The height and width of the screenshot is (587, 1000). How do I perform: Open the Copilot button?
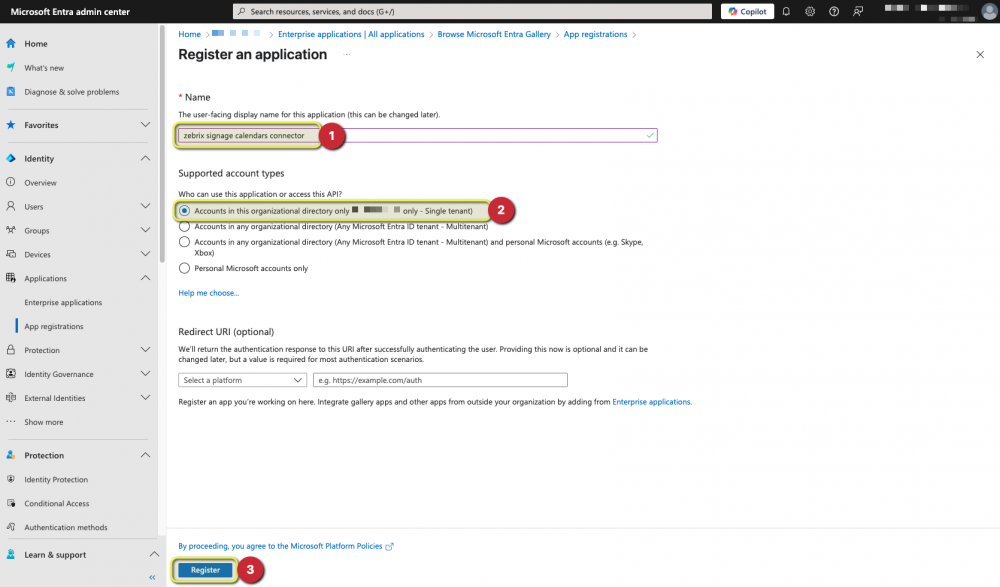(x=747, y=11)
